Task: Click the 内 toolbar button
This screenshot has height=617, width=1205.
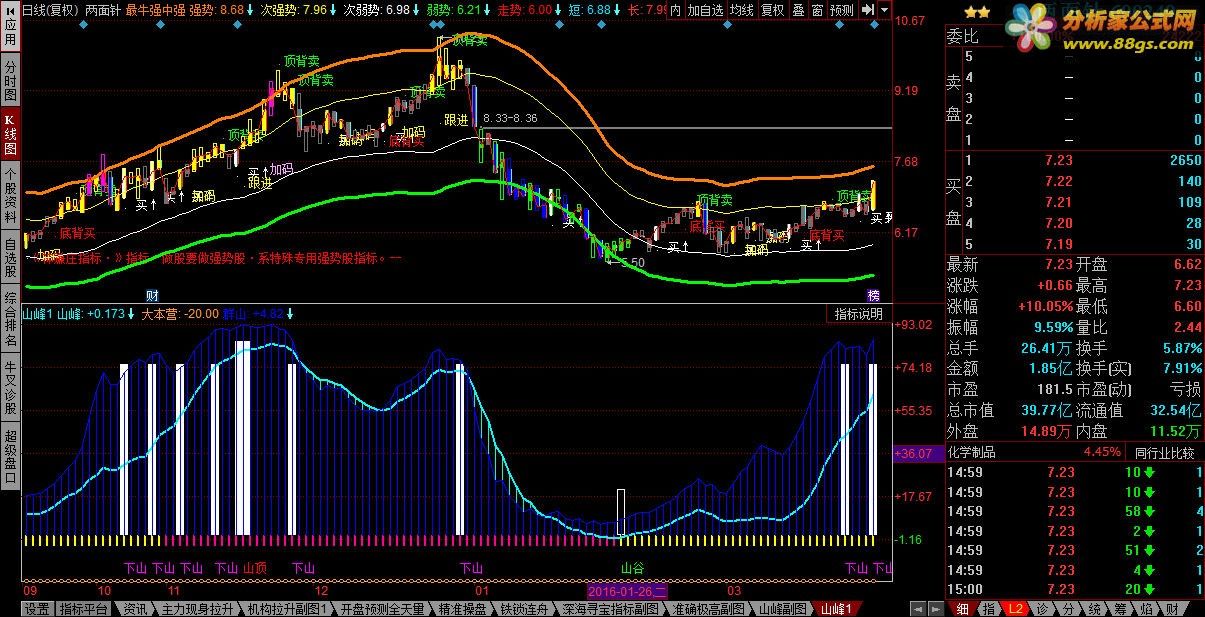Action: (x=675, y=10)
